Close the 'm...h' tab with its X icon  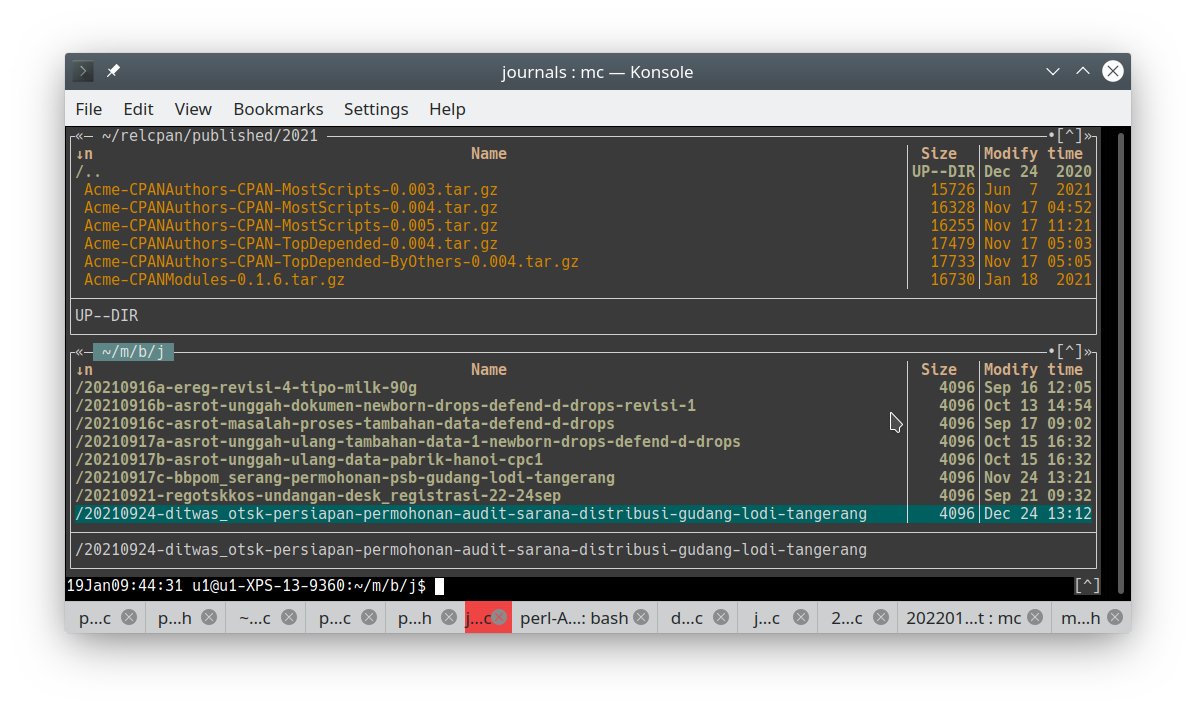(1115, 618)
